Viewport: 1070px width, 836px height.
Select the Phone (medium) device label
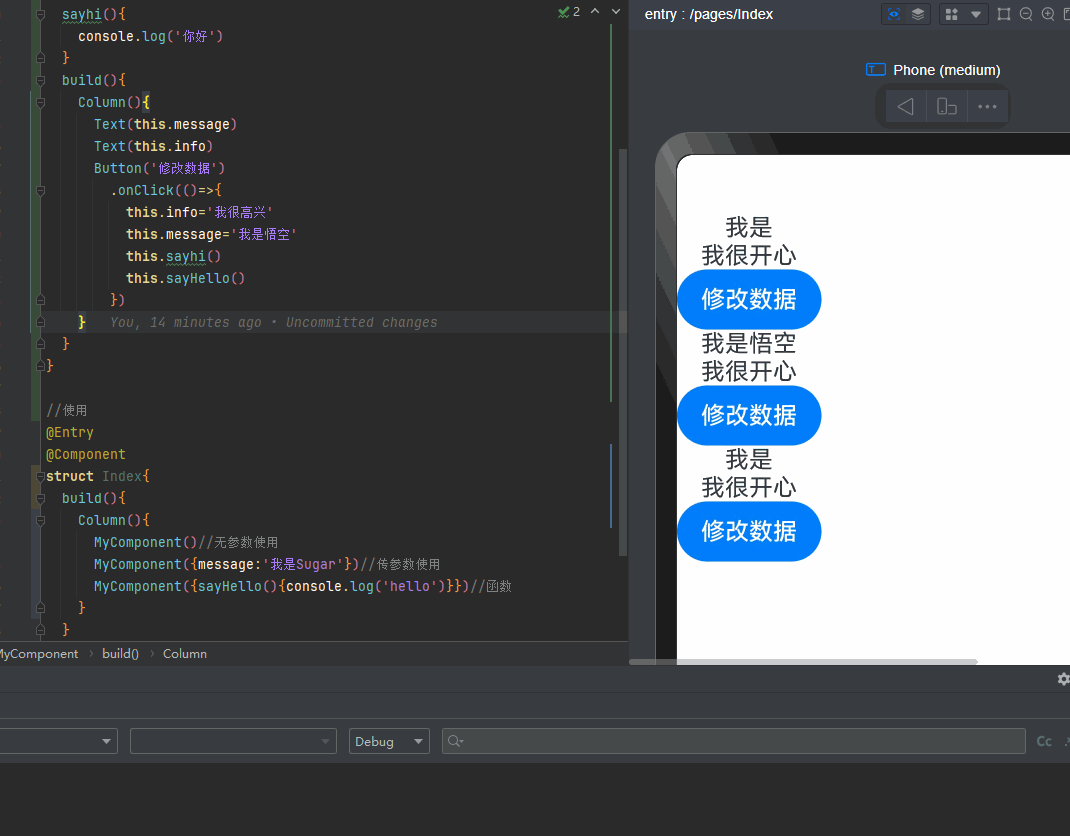pos(946,70)
